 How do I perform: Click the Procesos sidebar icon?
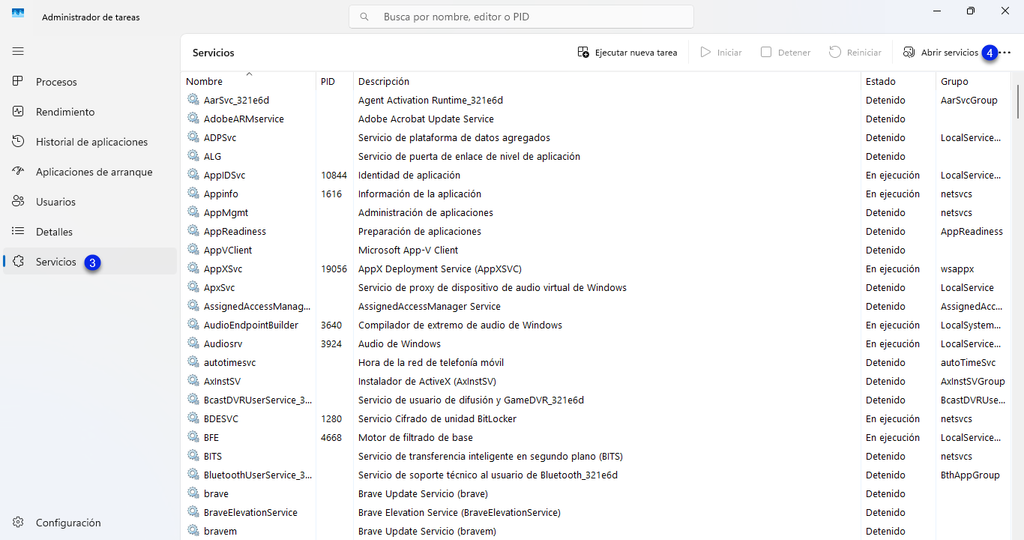point(18,81)
